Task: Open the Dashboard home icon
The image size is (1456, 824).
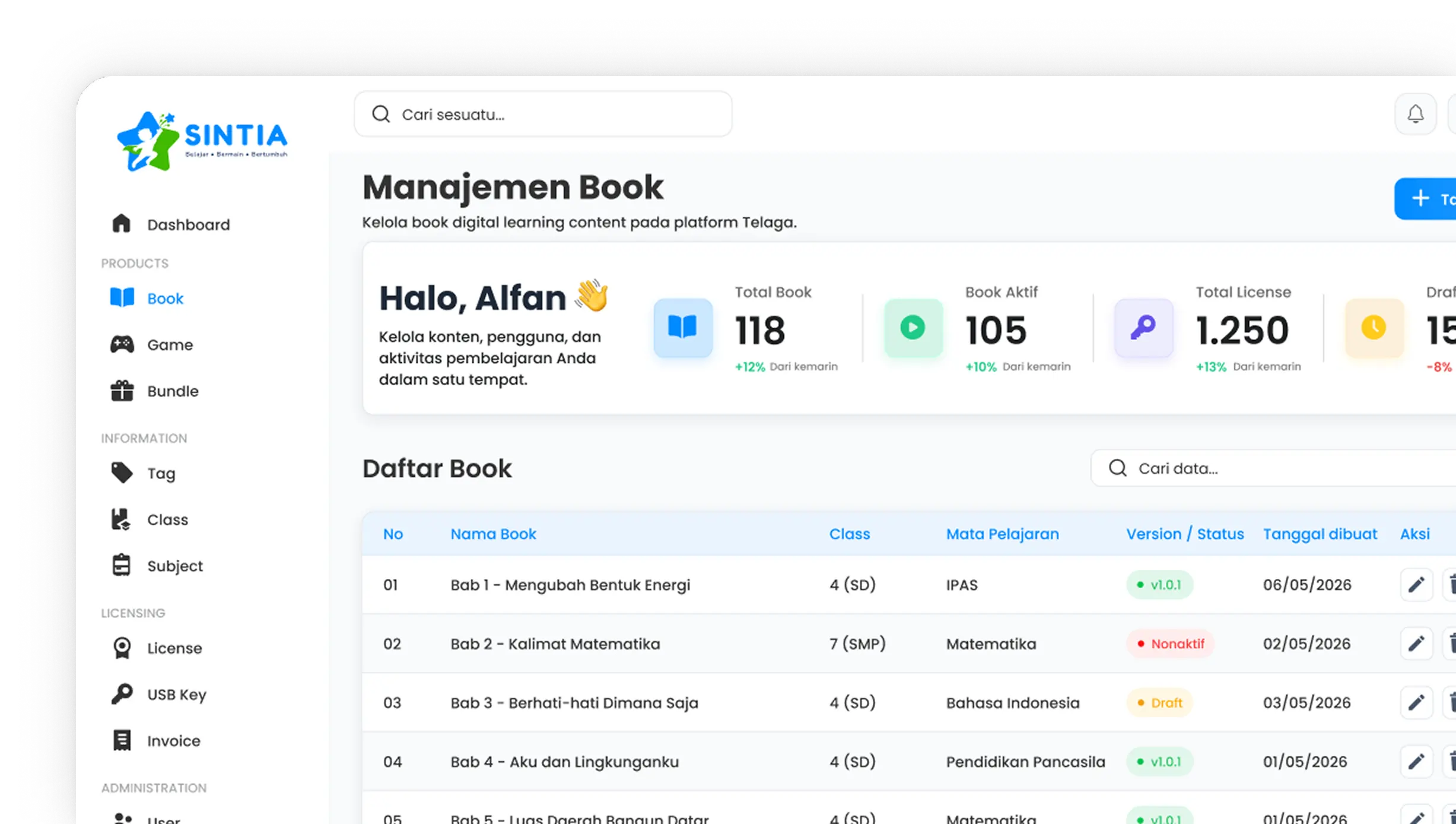Action: coord(121,224)
